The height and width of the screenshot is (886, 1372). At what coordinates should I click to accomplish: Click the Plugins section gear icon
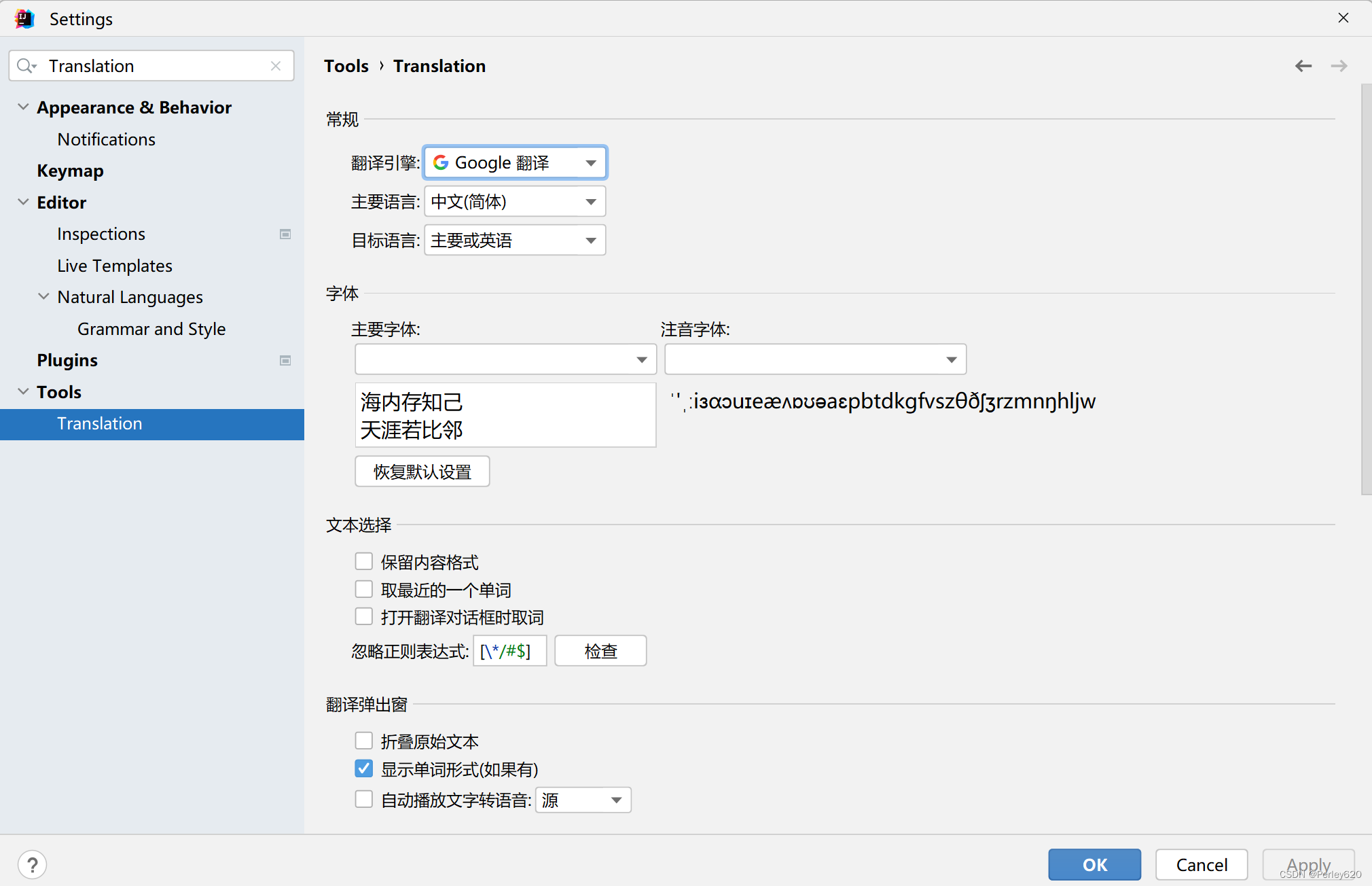[286, 360]
